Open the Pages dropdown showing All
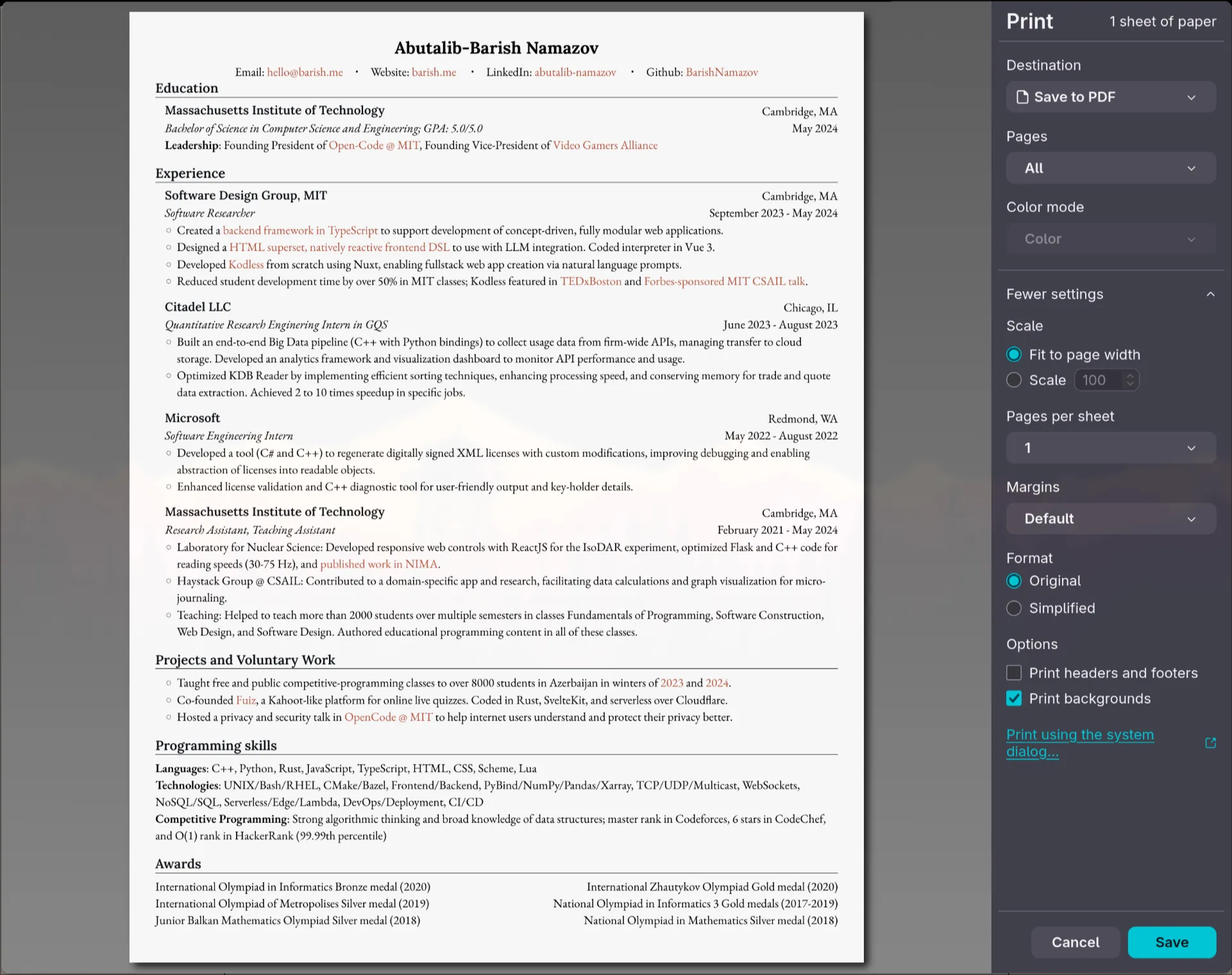1232x975 pixels. point(1110,168)
